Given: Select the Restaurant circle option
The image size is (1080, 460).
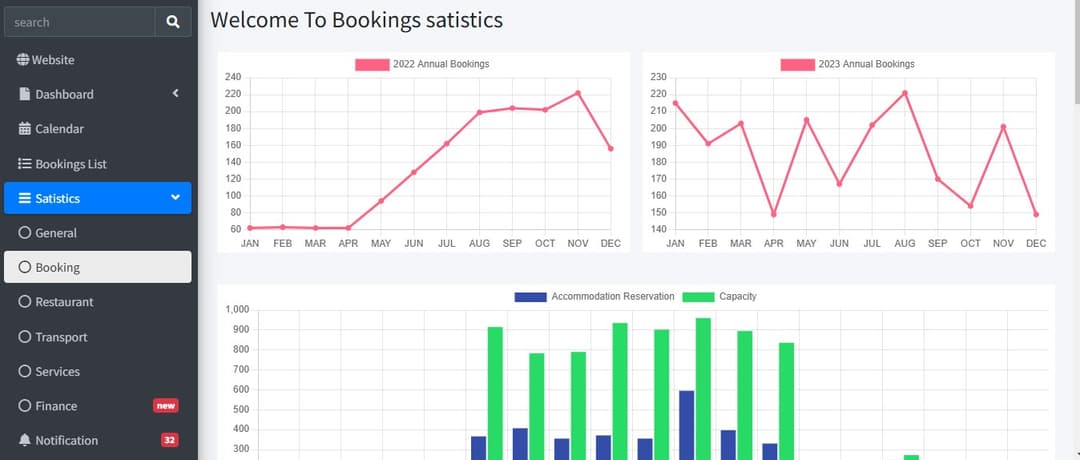Looking at the screenshot, I should 25,302.
